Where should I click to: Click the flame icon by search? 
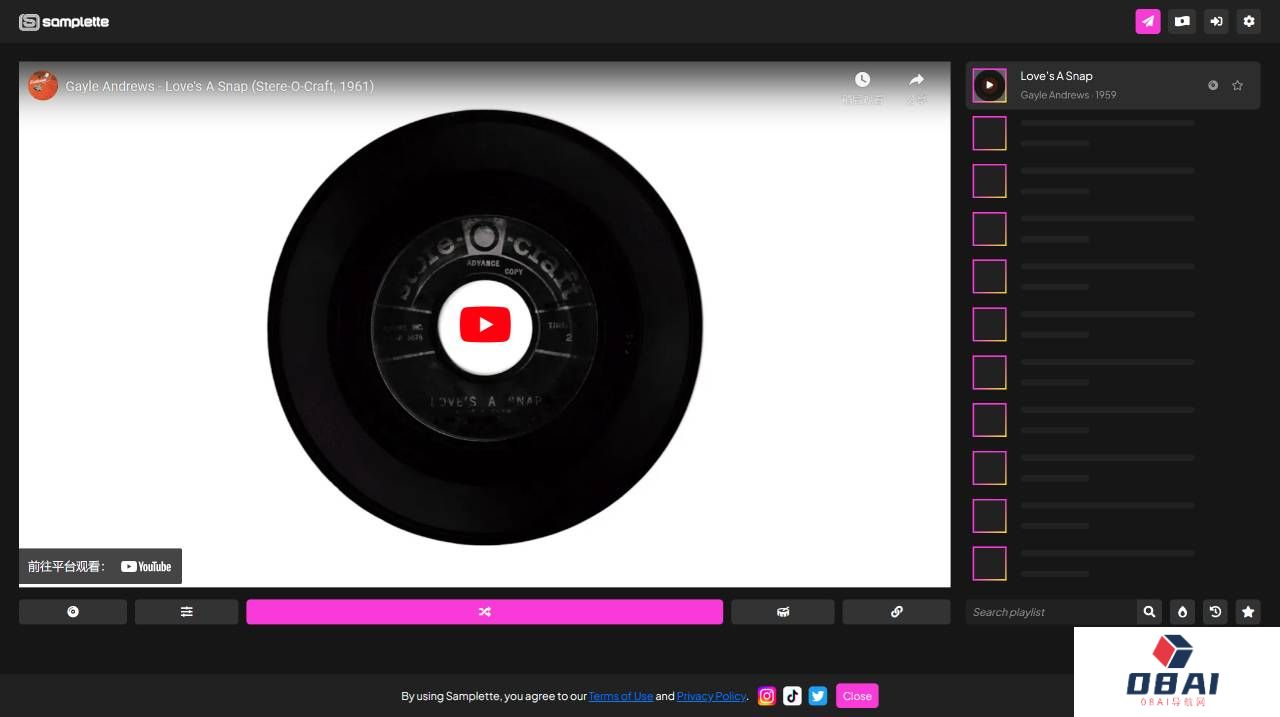pos(1182,612)
